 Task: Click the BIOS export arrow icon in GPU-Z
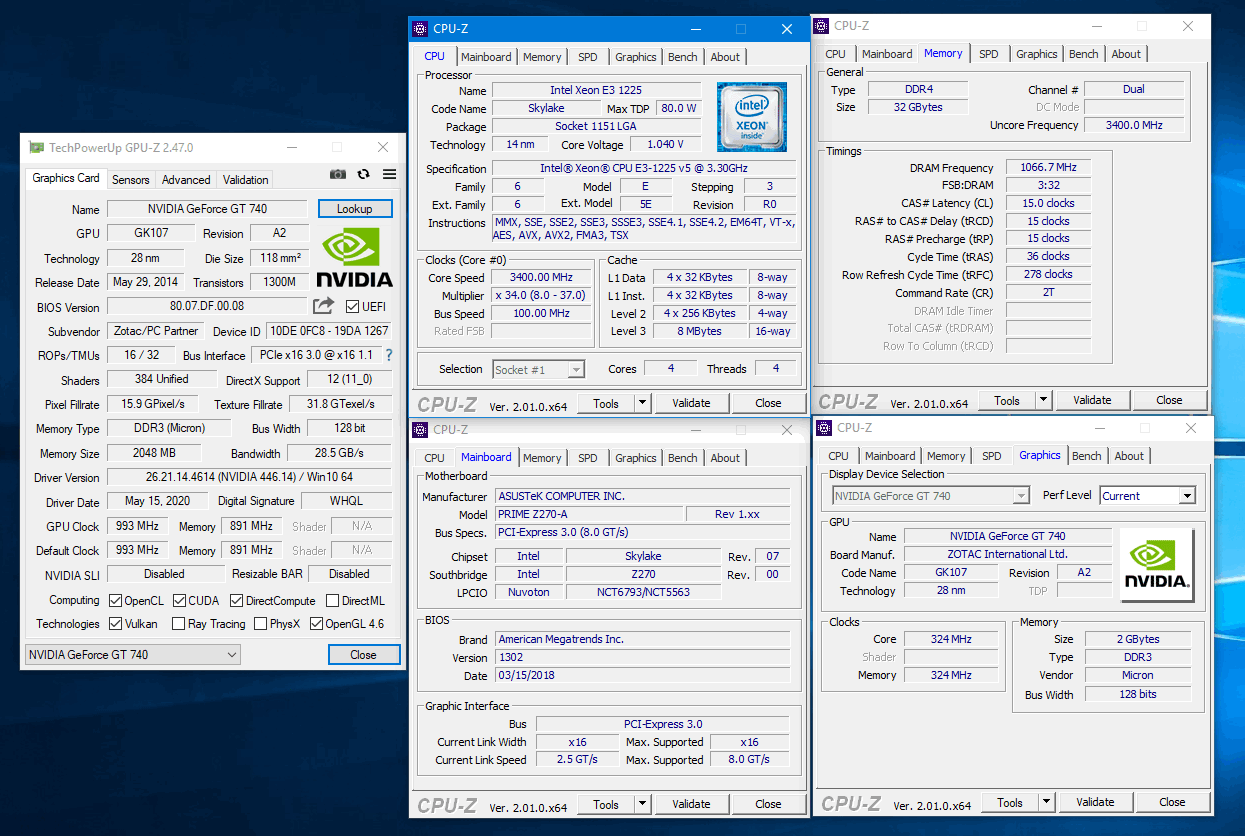323,306
